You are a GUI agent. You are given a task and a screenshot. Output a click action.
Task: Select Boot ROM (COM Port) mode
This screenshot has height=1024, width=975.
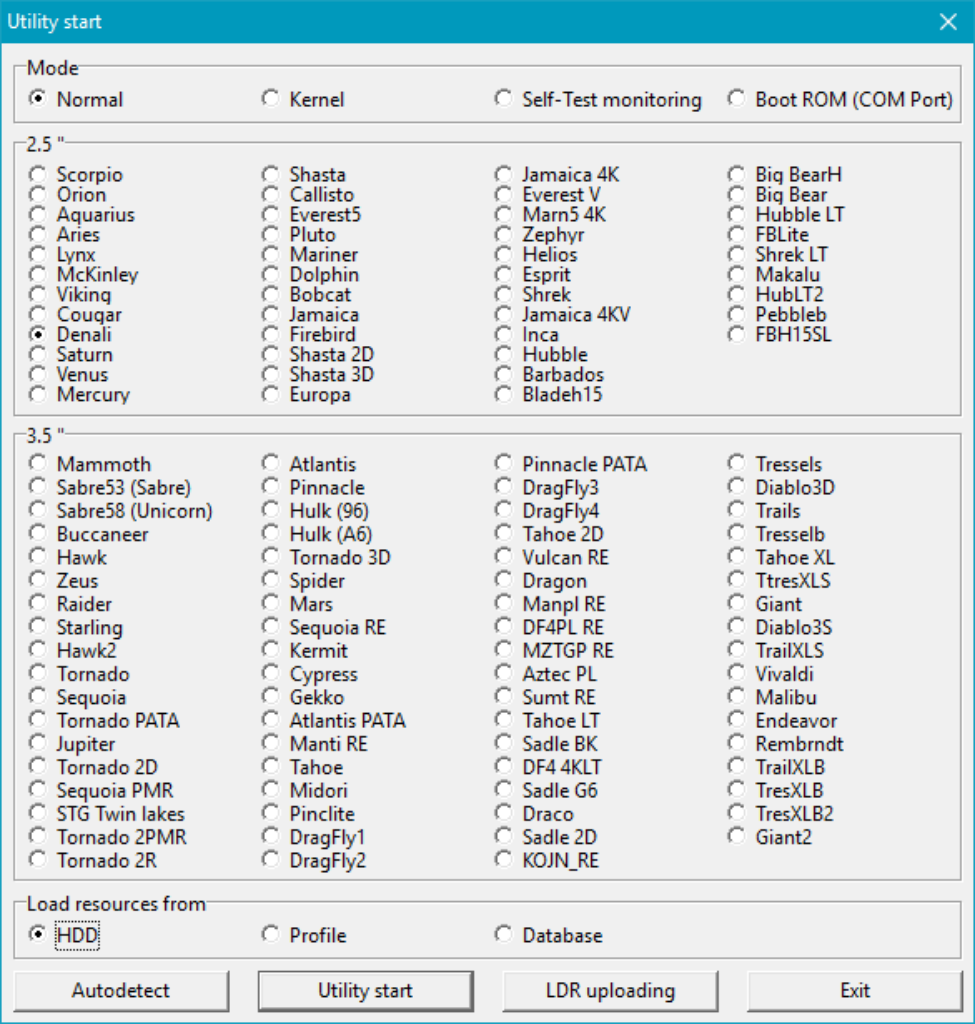pos(737,99)
